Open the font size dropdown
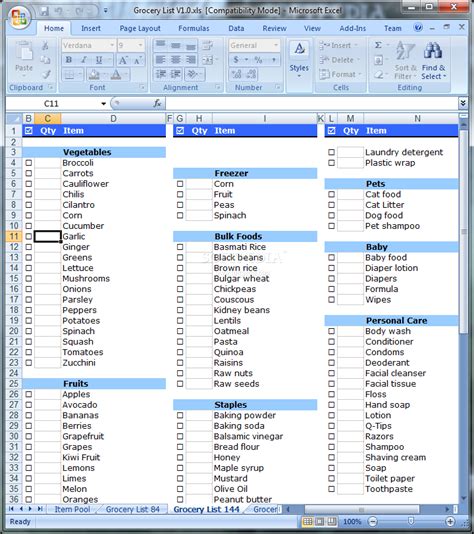 (x=140, y=45)
